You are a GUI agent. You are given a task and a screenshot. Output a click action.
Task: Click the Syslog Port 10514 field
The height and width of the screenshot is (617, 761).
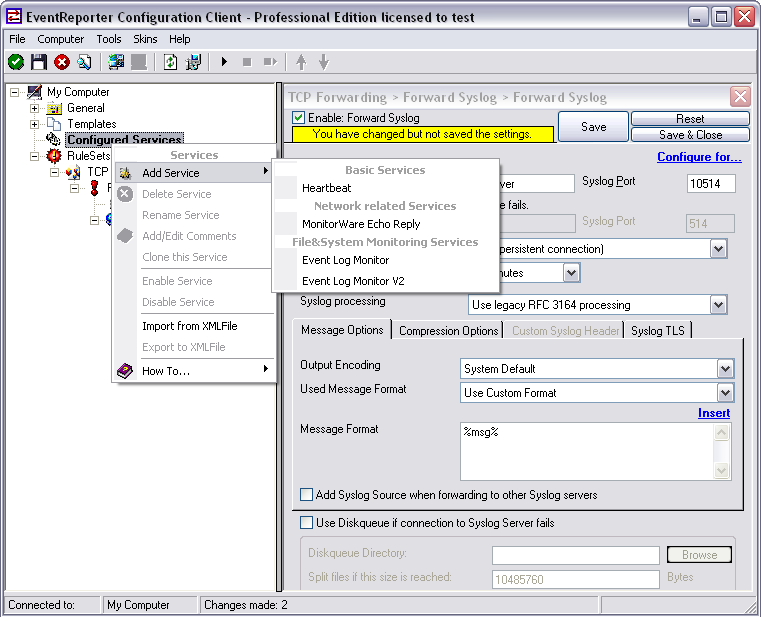click(x=711, y=183)
